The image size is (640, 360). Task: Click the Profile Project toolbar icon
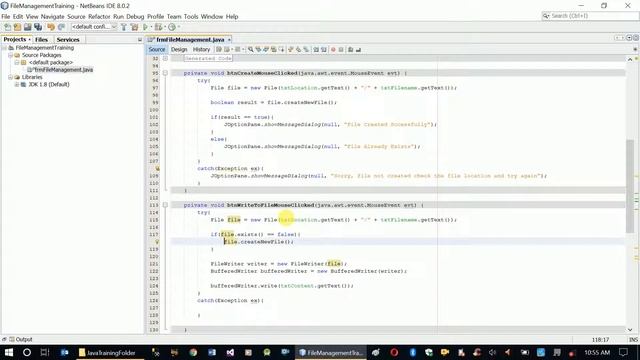point(172,27)
